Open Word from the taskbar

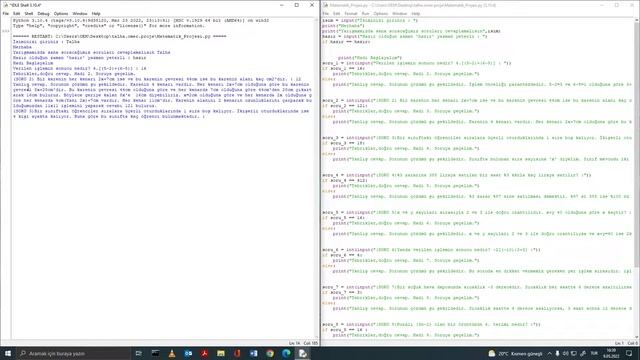pos(253,353)
